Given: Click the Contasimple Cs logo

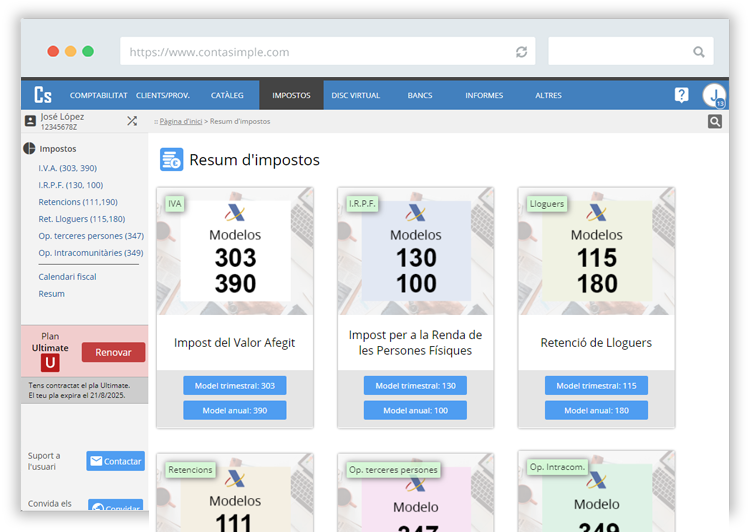Looking at the screenshot, I should (43, 95).
